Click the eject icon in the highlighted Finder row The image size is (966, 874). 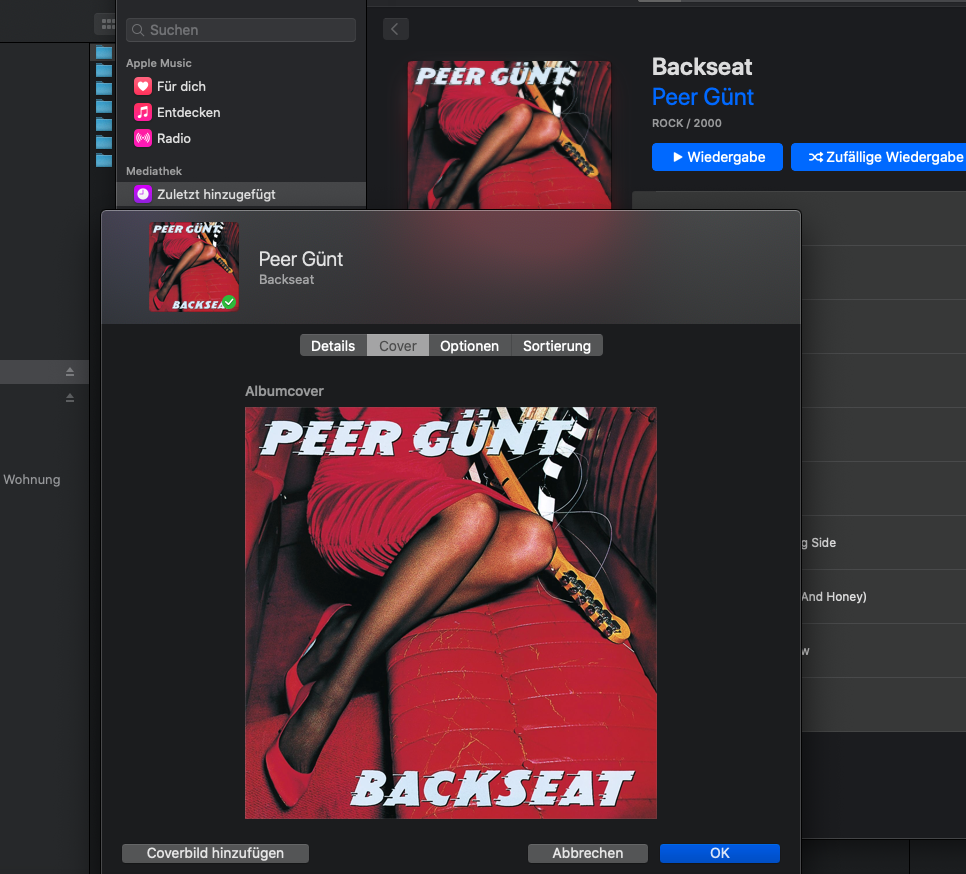tap(70, 372)
